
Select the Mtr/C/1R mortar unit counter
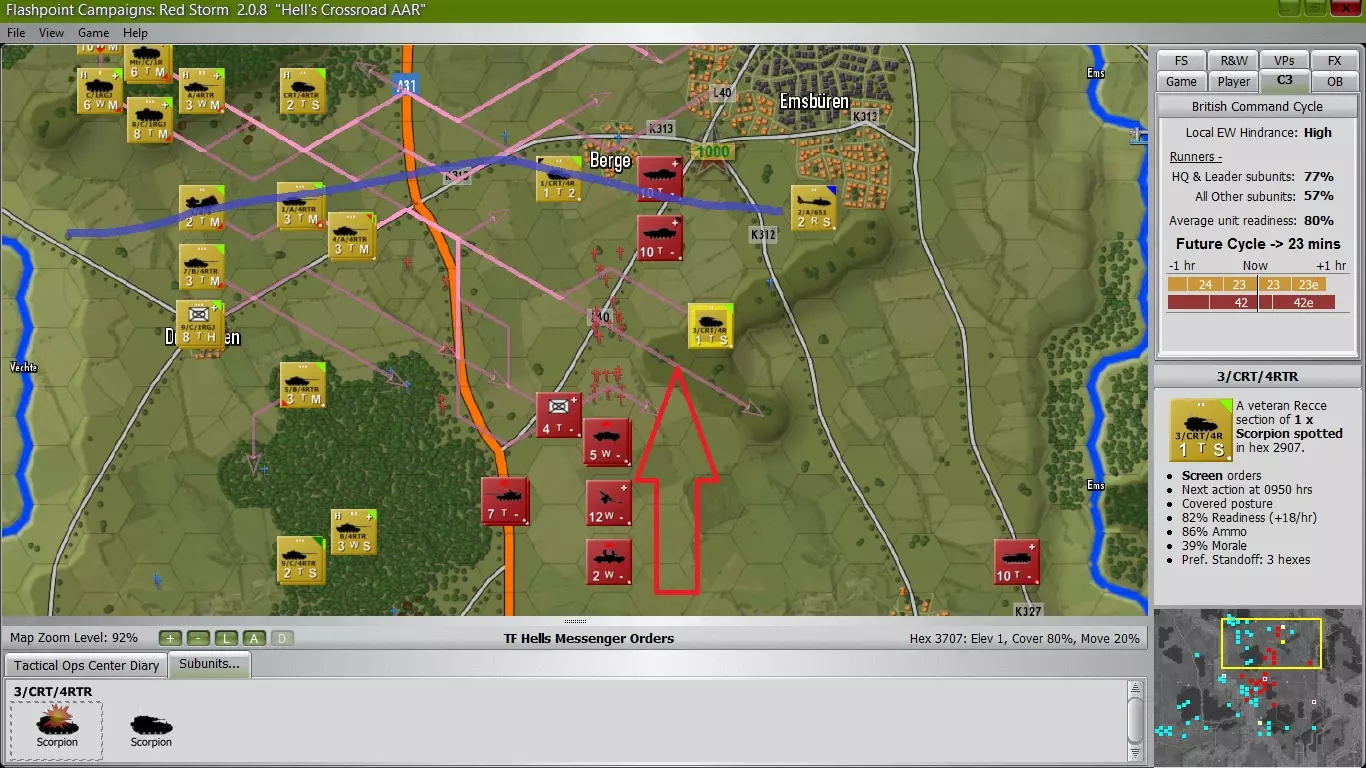coord(147,61)
